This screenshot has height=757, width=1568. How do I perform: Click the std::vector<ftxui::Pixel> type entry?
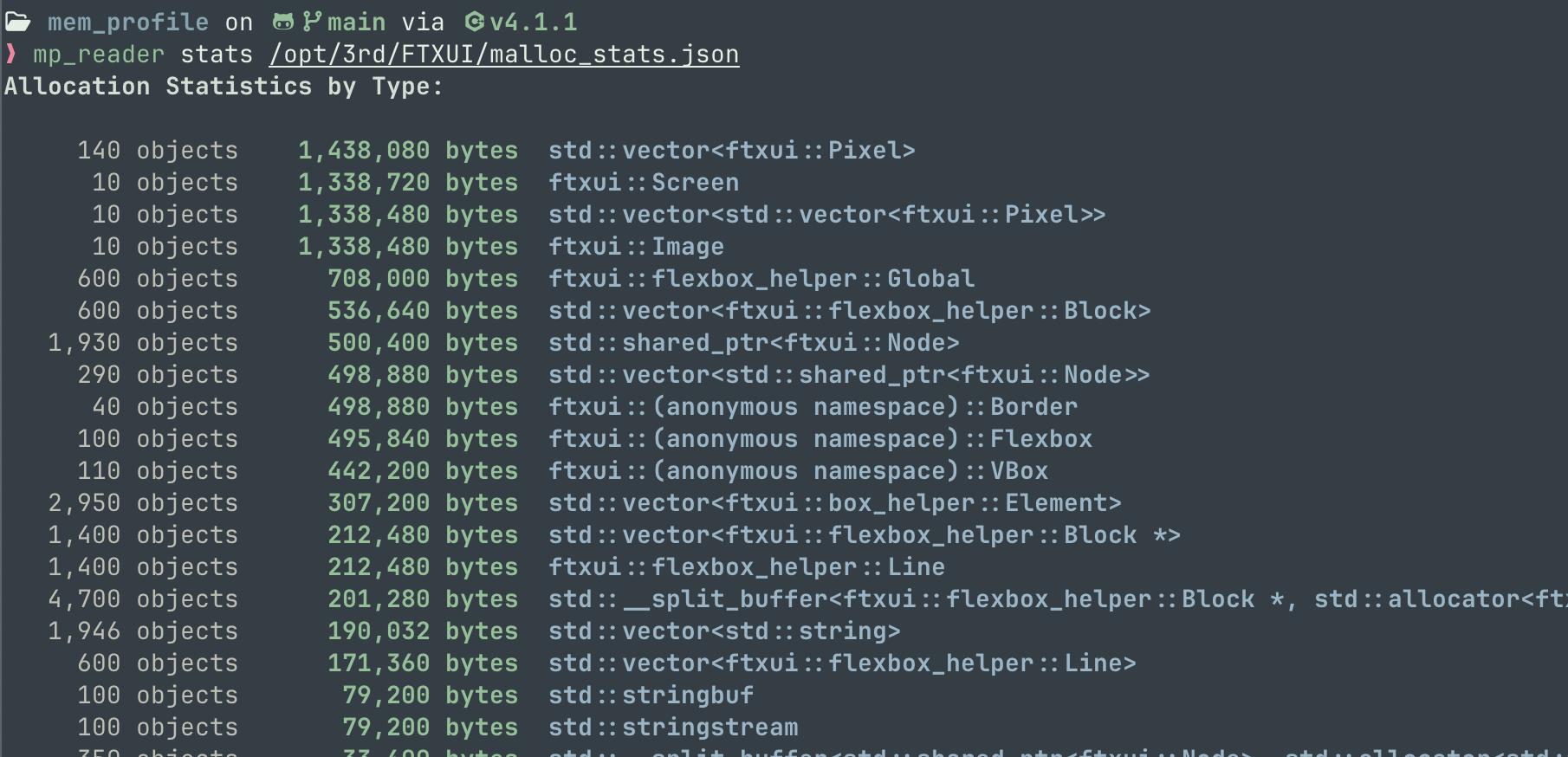(731, 150)
